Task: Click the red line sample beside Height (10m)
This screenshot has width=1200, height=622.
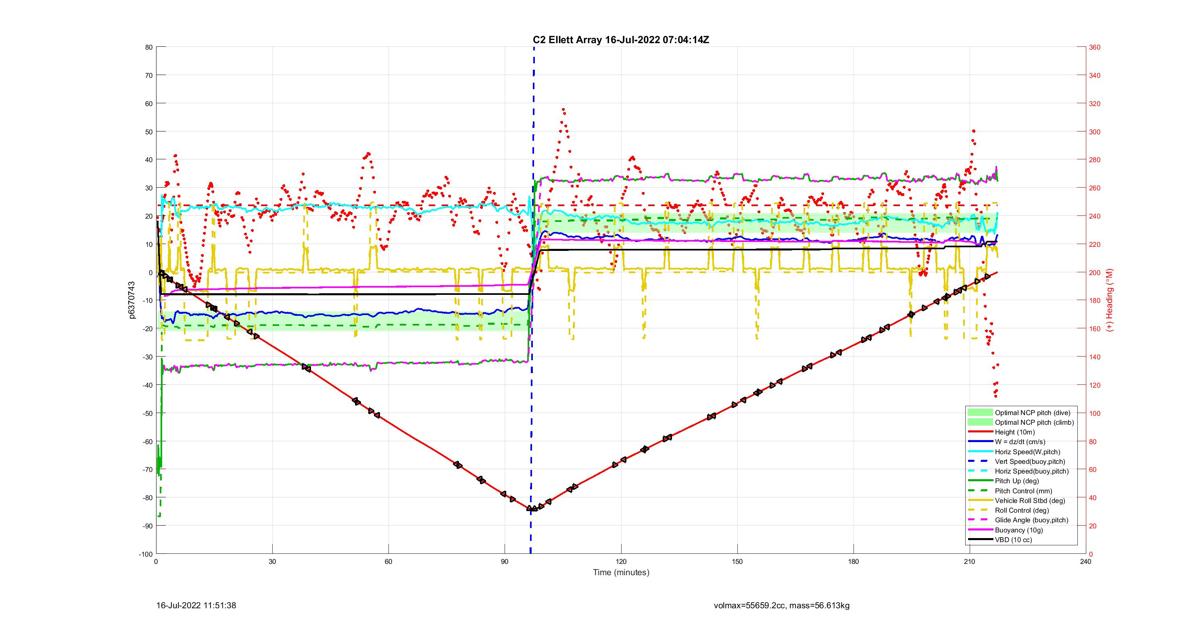Action: point(980,432)
